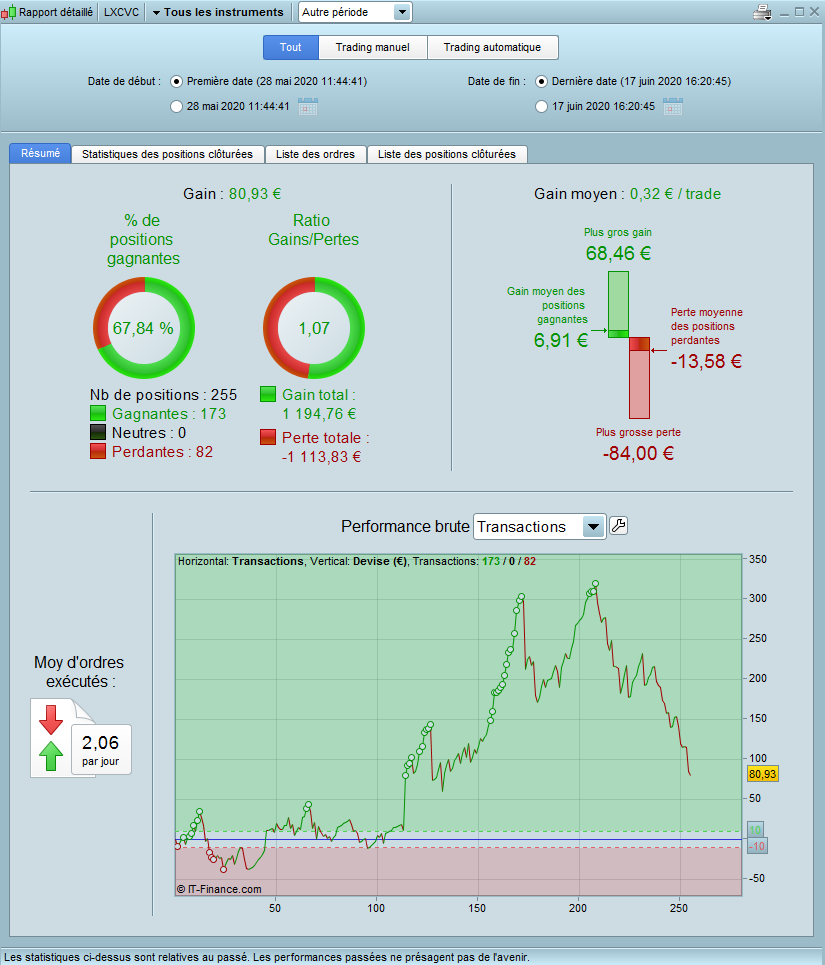
Task: Click the green up arrow orders icon
Action: coord(51,756)
